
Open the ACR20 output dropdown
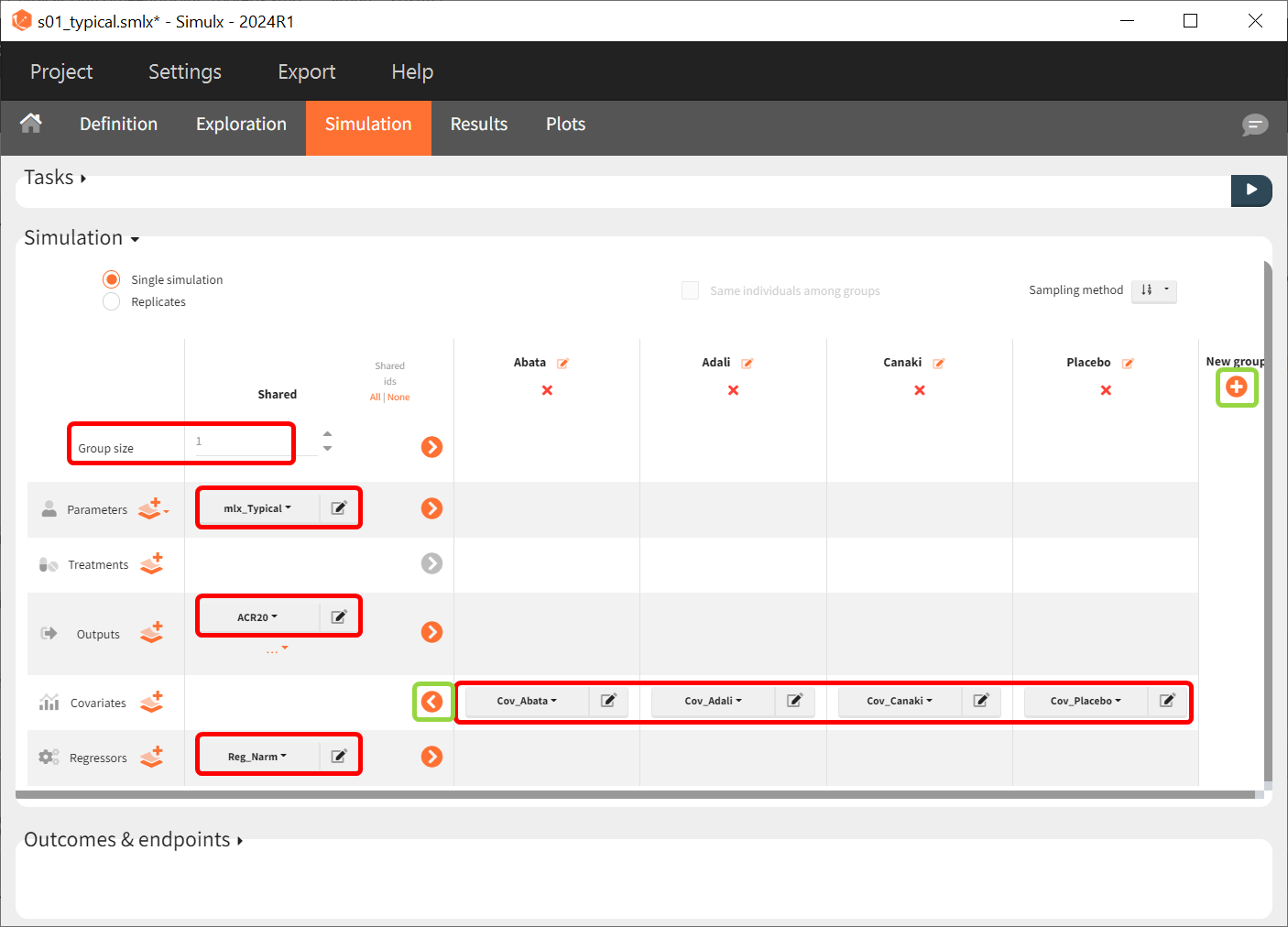coord(257,617)
